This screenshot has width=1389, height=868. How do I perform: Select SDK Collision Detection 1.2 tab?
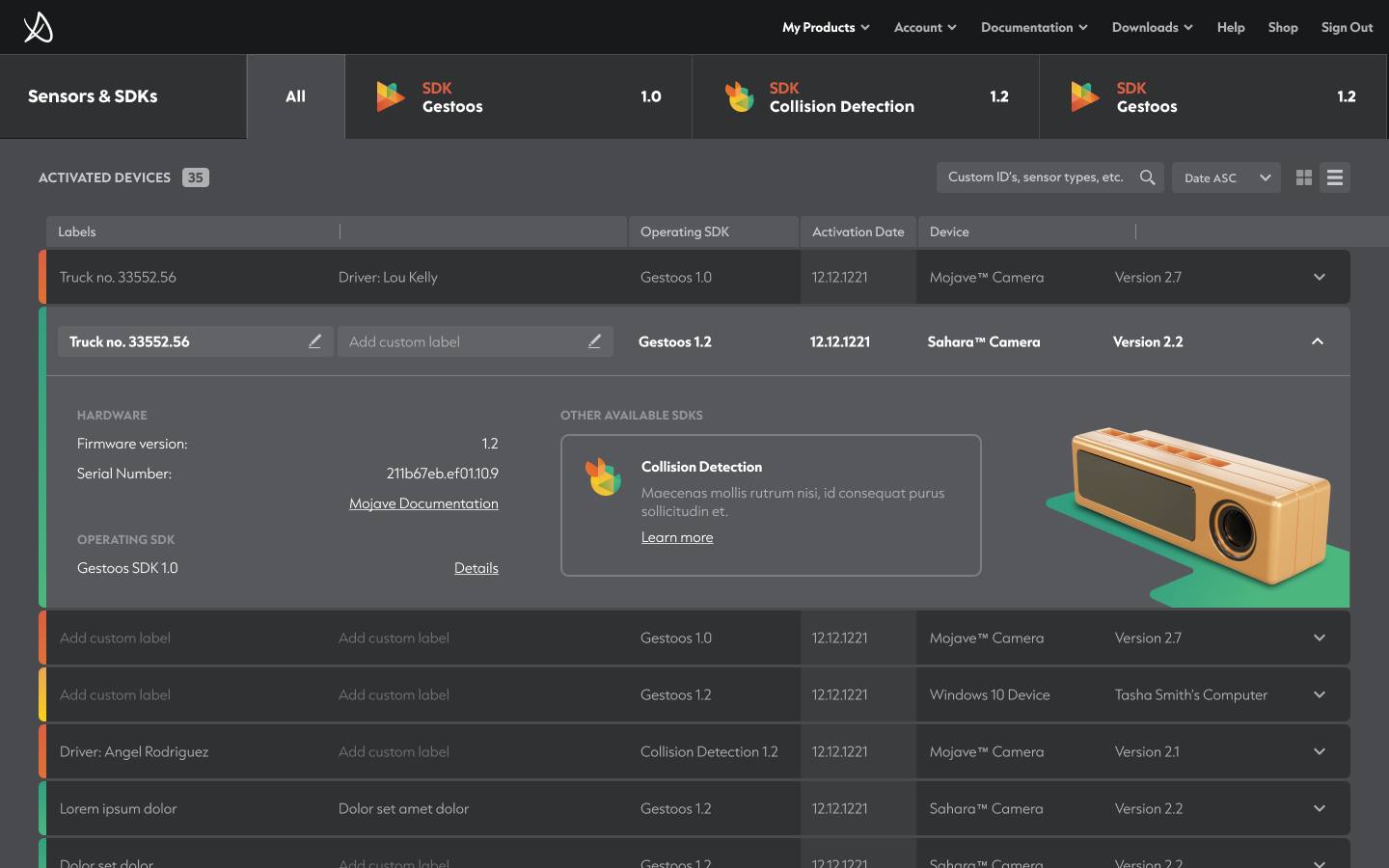click(865, 96)
